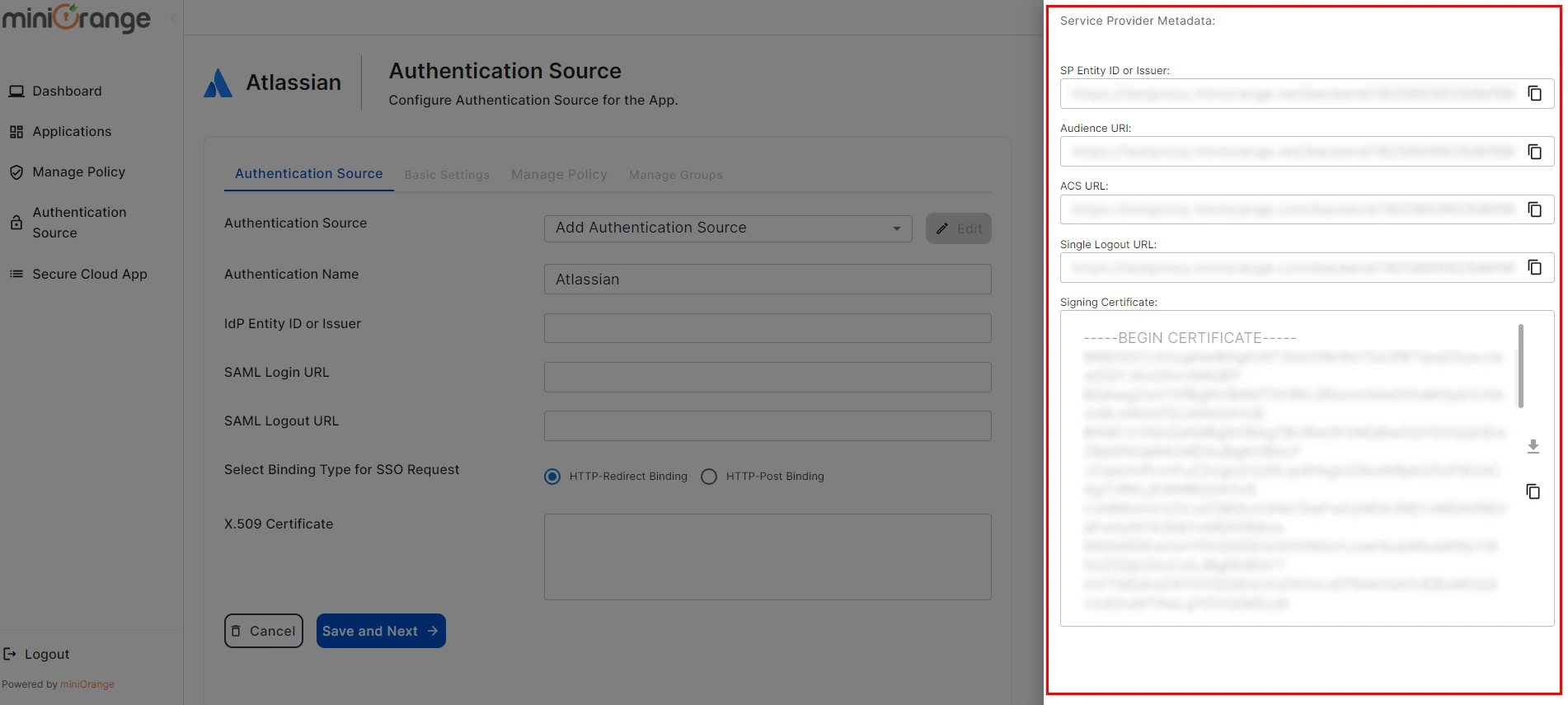Copy the signing certificate text

click(x=1533, y=491)
